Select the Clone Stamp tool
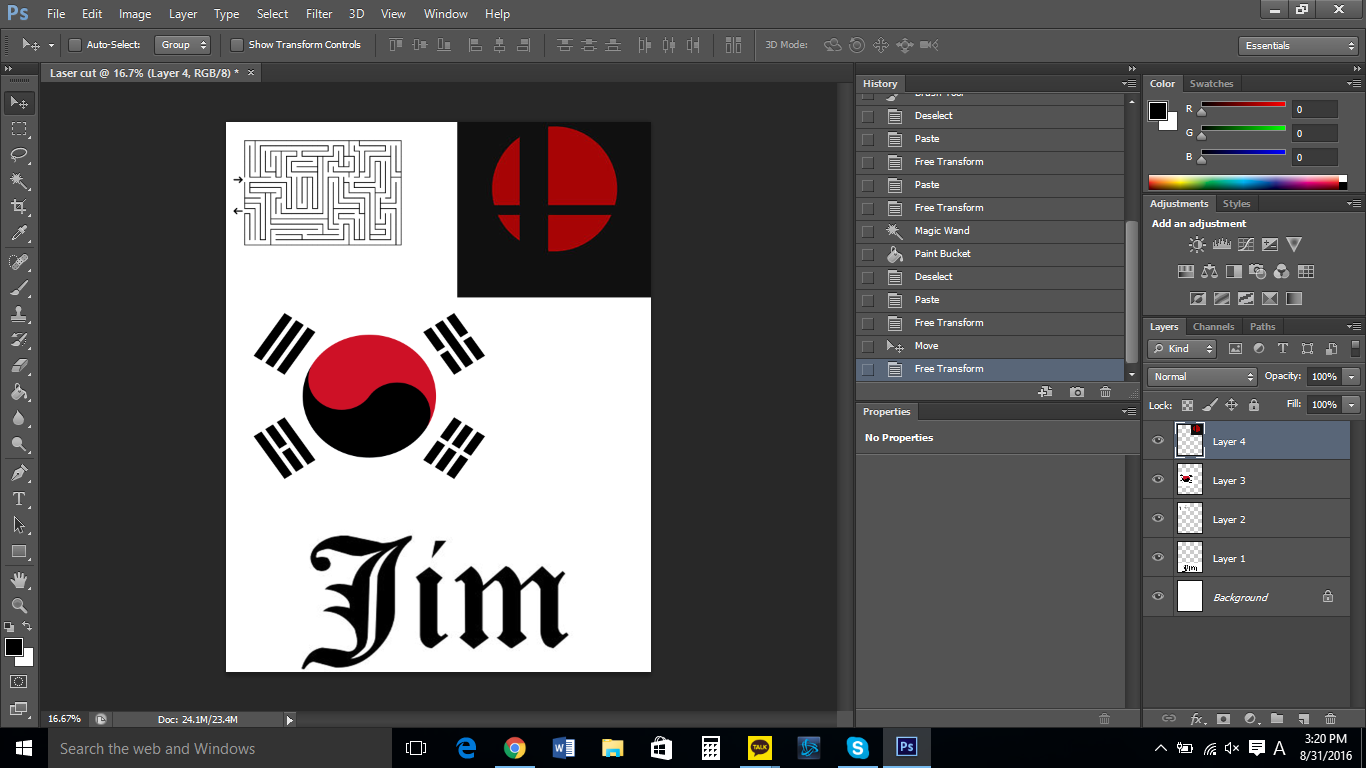Image resolution: width=1366 pixels, height=768 pixels. [19, 314]
